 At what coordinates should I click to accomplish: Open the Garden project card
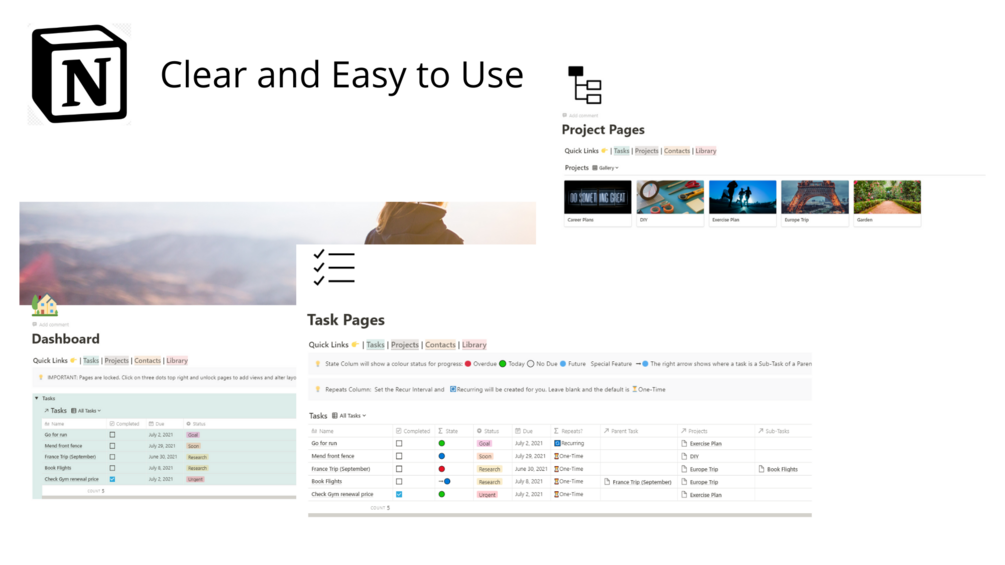(x=887, y=202)
